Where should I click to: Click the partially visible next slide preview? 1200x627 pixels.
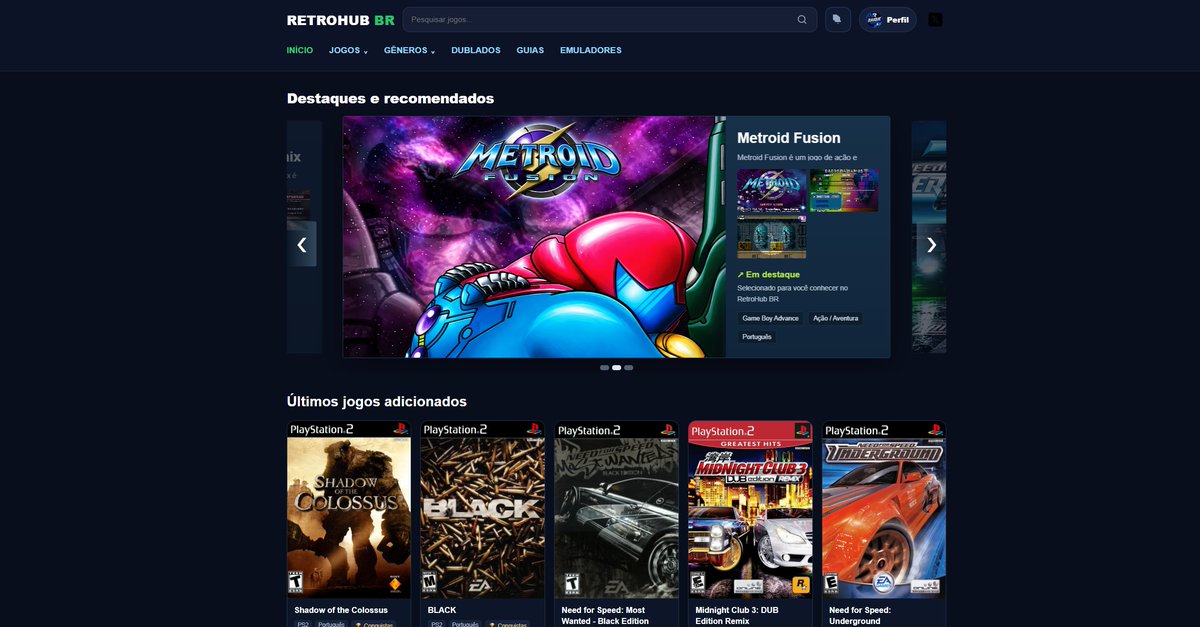[929, 237]
